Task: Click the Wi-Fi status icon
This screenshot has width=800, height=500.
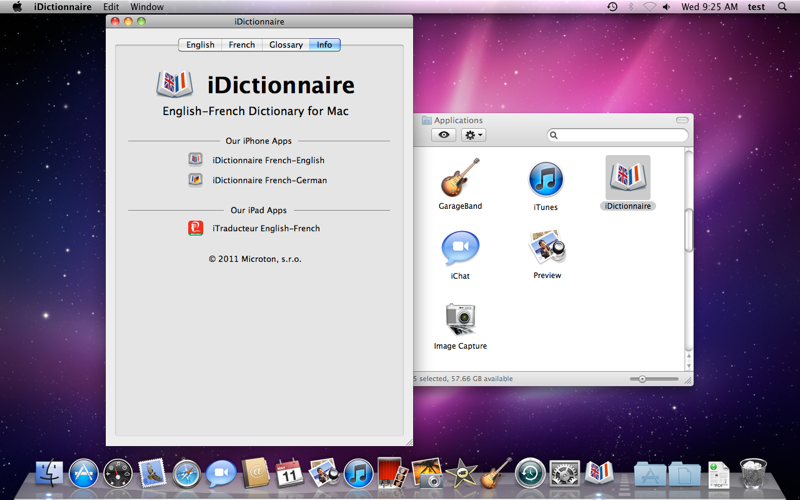Action: (649, 7)
